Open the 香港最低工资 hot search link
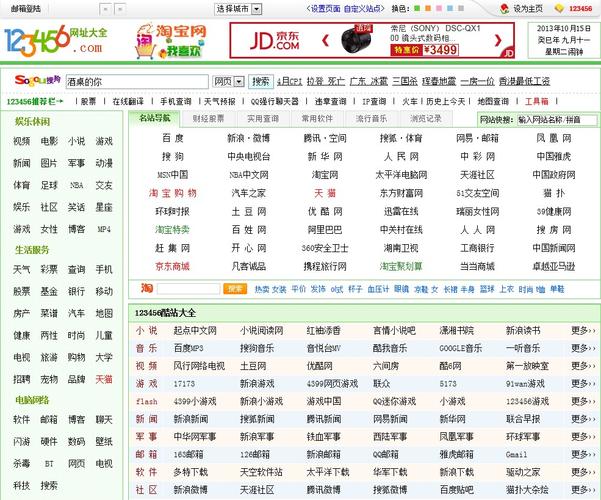The height and width of the screenshot is (500, 601). [x=524, y=81]
